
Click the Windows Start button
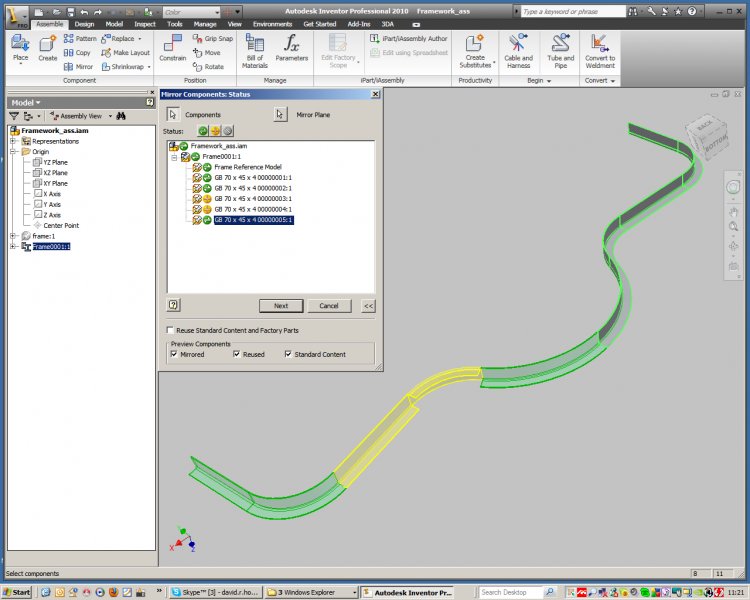pos(17,592)
